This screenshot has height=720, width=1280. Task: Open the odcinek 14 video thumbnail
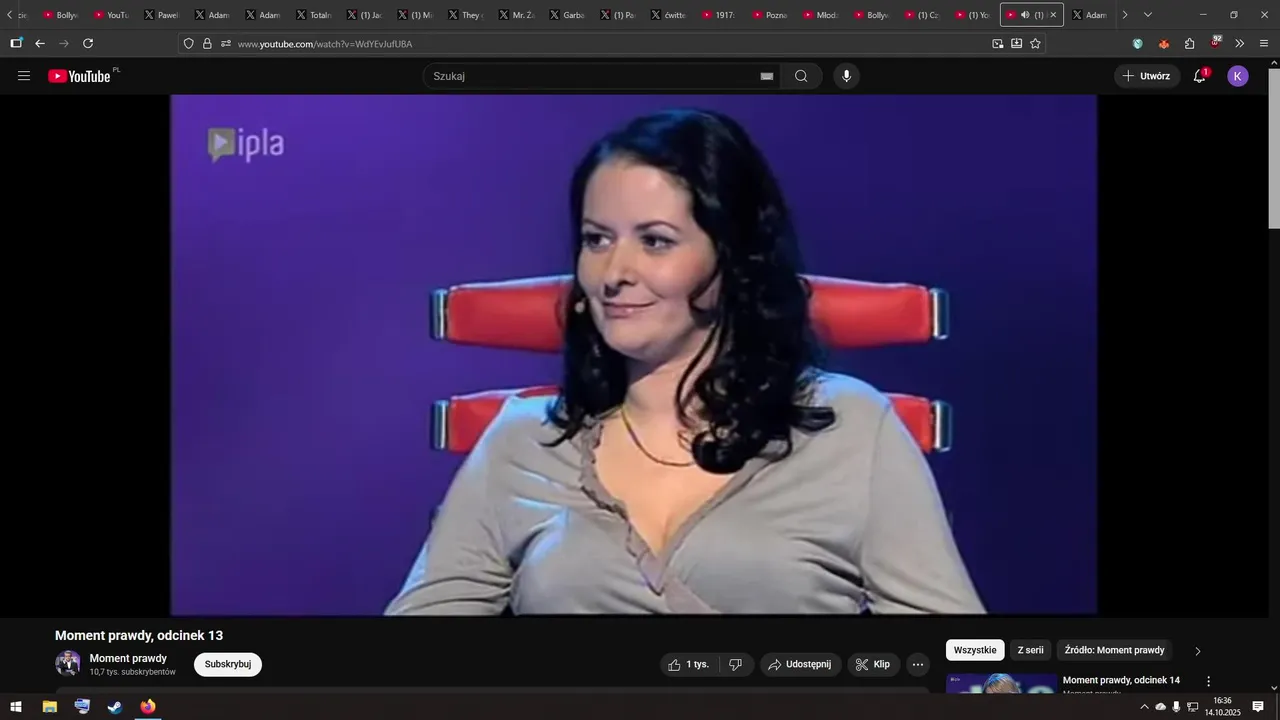[1001, 683]
